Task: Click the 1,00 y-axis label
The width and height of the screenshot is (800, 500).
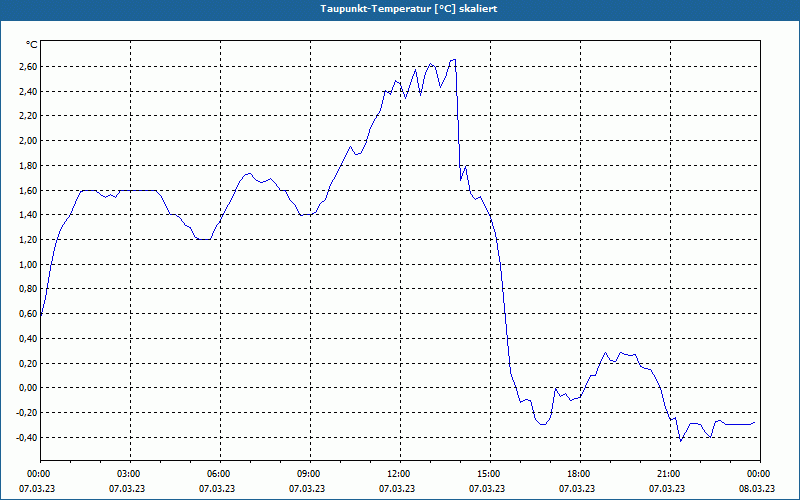Action: 28,265
